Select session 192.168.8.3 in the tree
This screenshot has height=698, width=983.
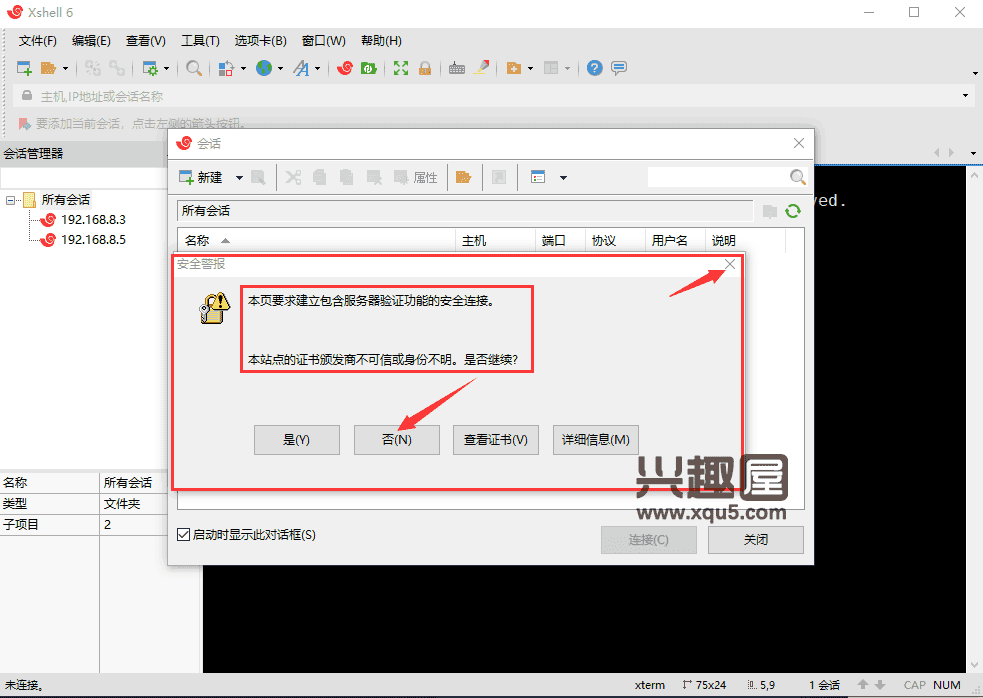pyautogui.click(x=93, y=219)
